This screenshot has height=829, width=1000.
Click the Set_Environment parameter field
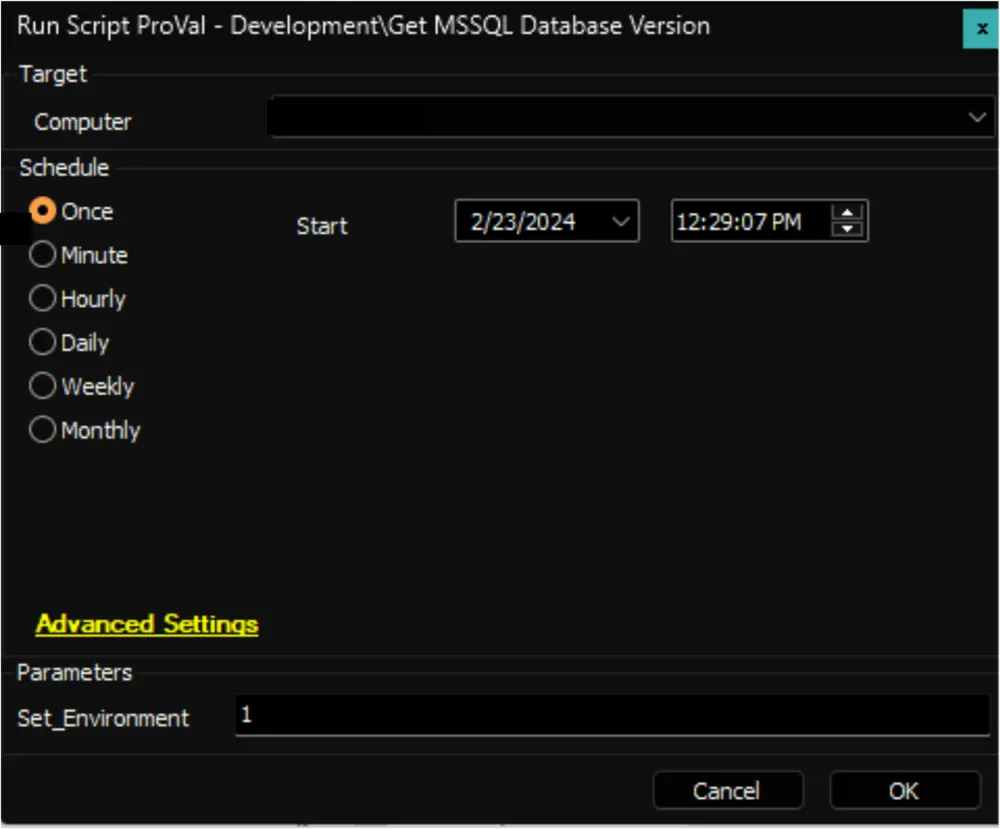[612, 715]
